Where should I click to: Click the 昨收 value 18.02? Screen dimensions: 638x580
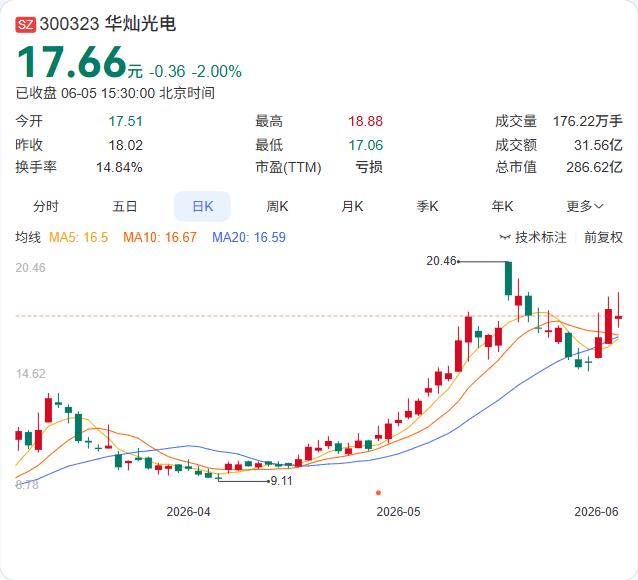pyautogui.click(x=125, y=145)
